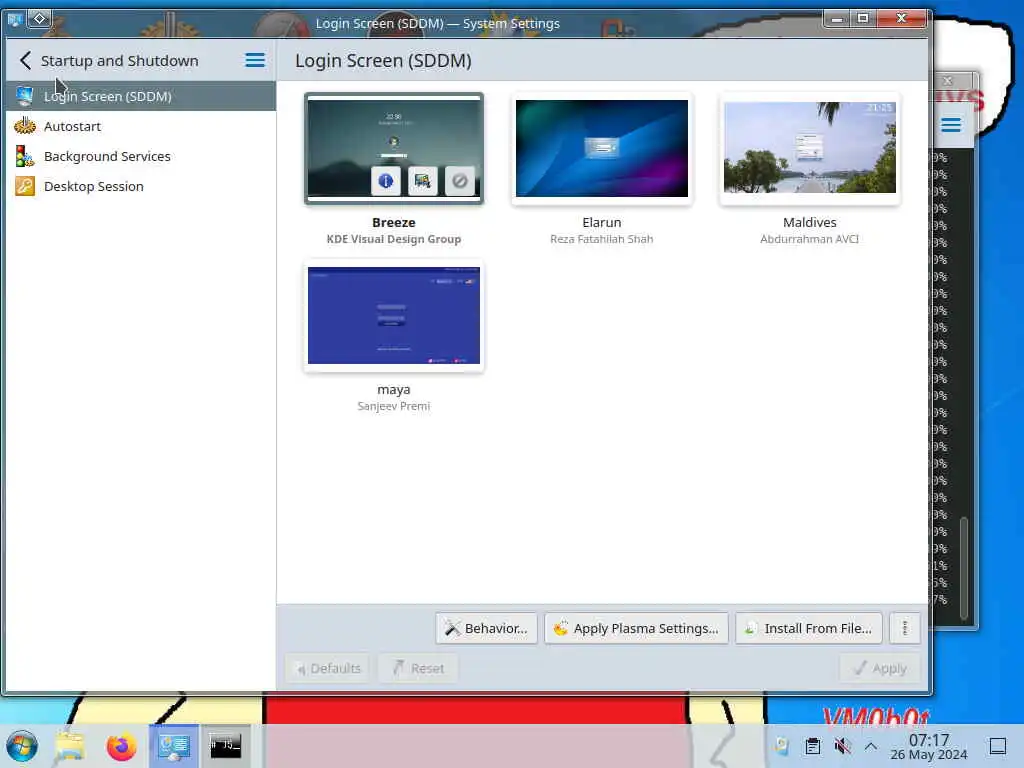This screenshot has height=768, width=1024.
Task: Click the Reset button
Action: click(418, 668)
